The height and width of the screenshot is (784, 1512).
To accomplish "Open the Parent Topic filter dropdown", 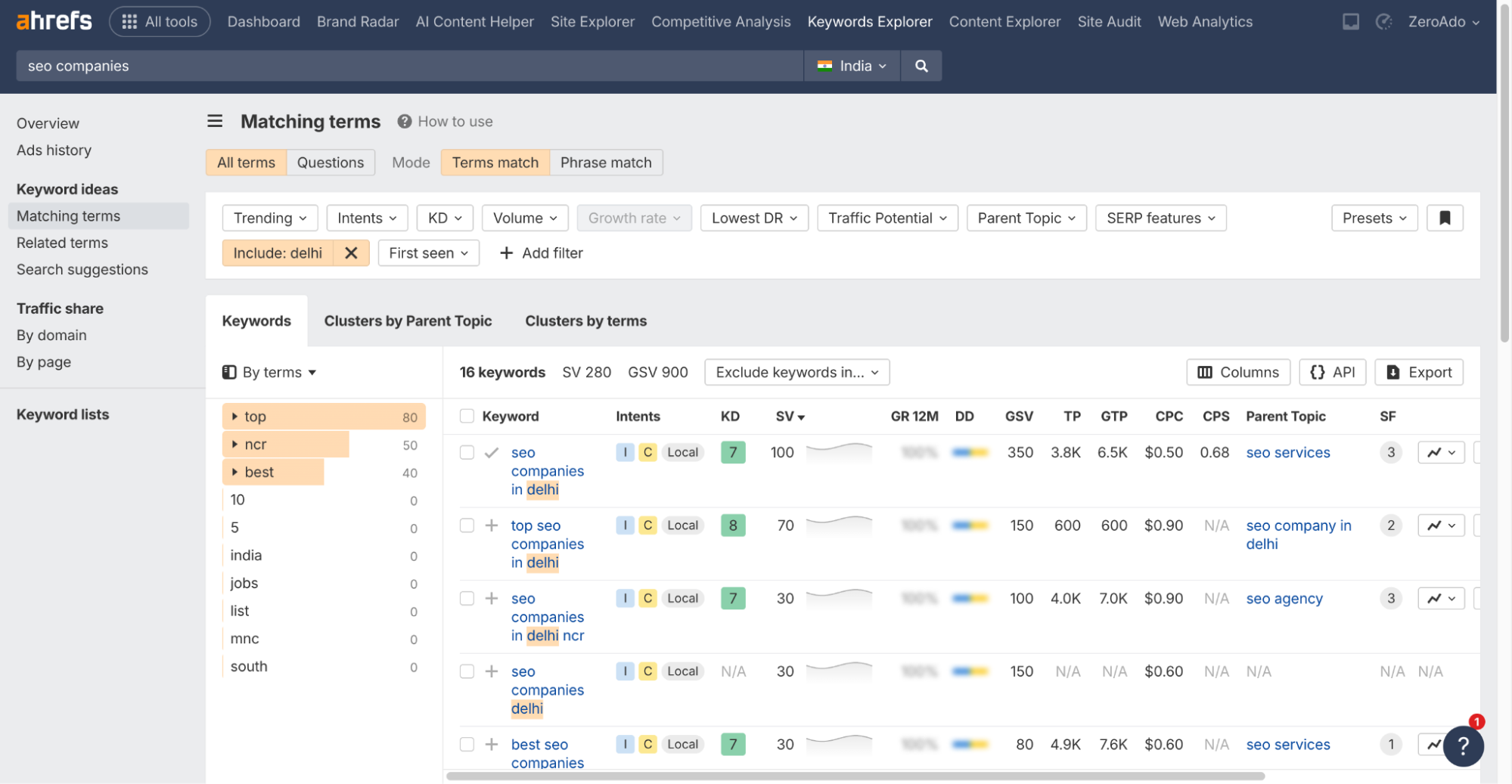I will pyautogui.click(x=1026, y=218).
